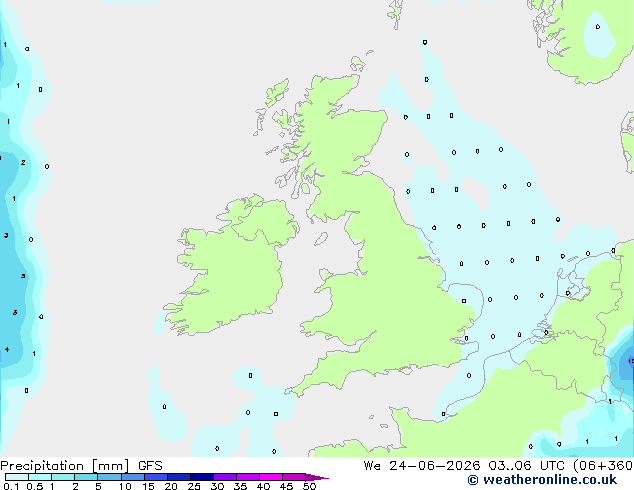The image size is (634, 490).
Task: Click the '0.1' legend label
Action: [x=11, y=486]
